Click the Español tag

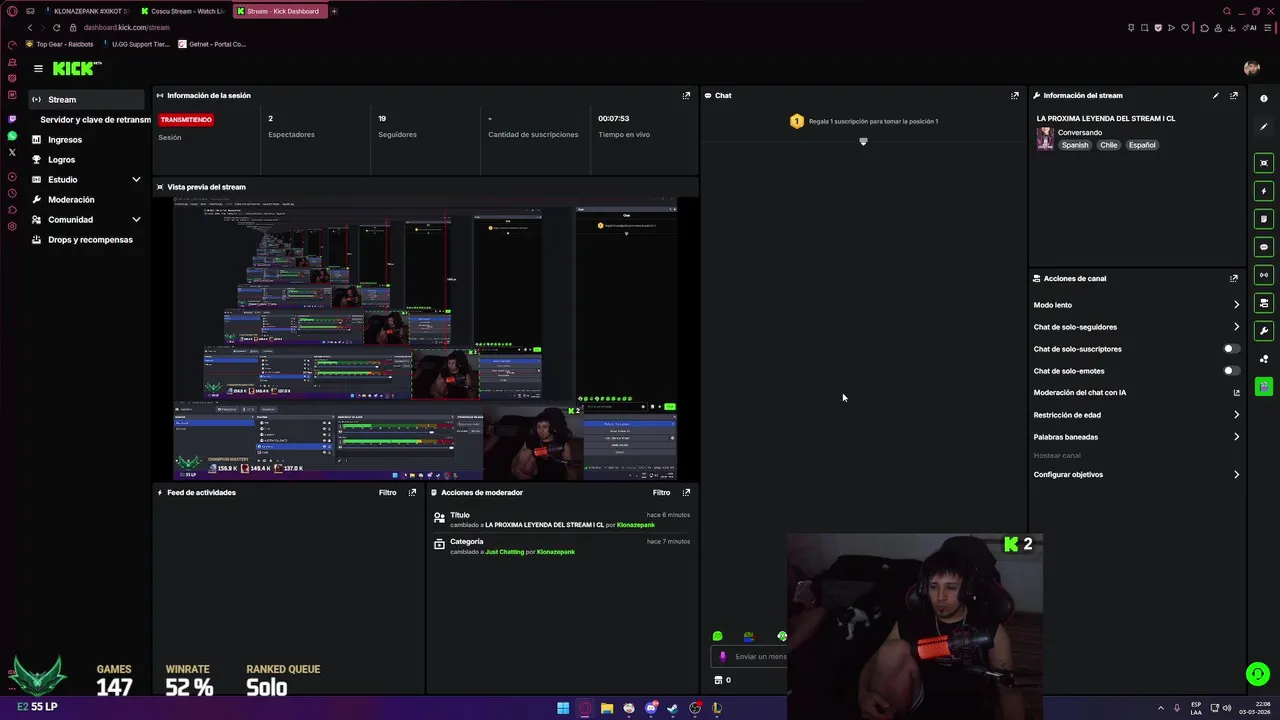tap(1142, 145)
